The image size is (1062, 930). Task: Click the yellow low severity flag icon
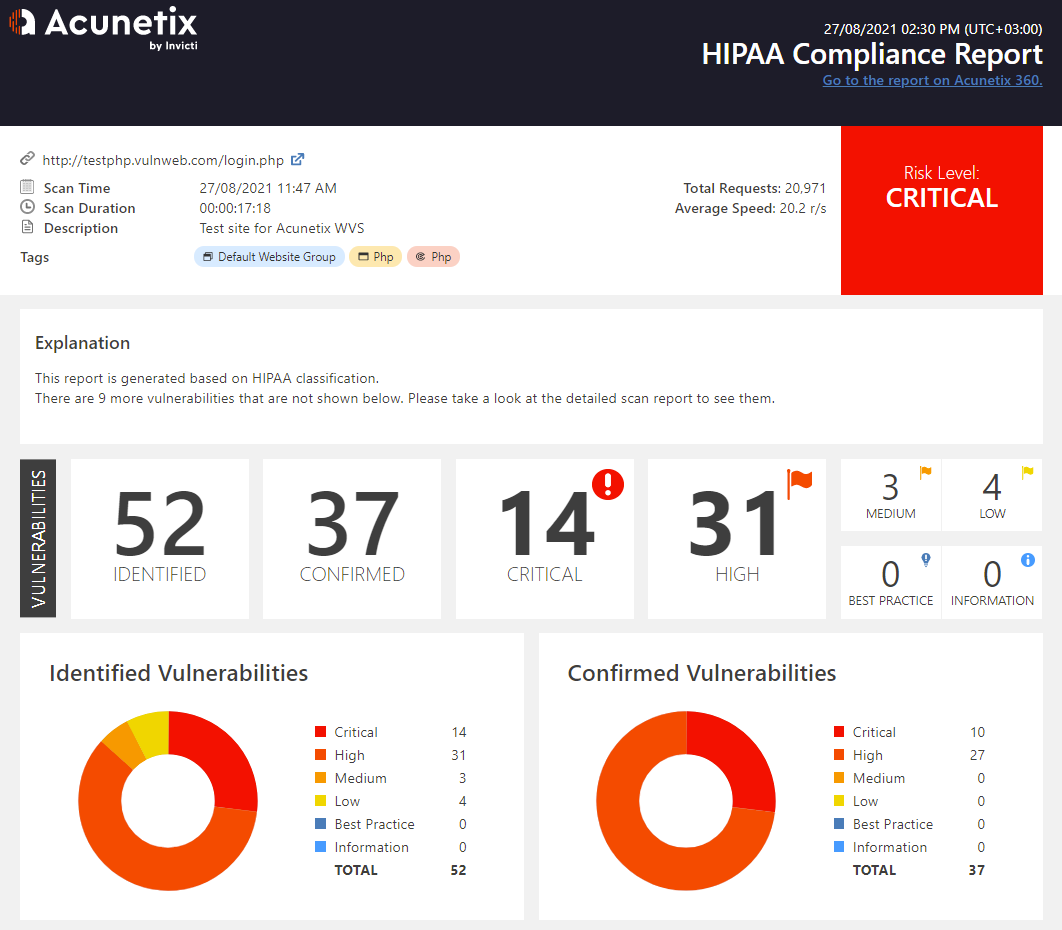[x=1027, y=473]
